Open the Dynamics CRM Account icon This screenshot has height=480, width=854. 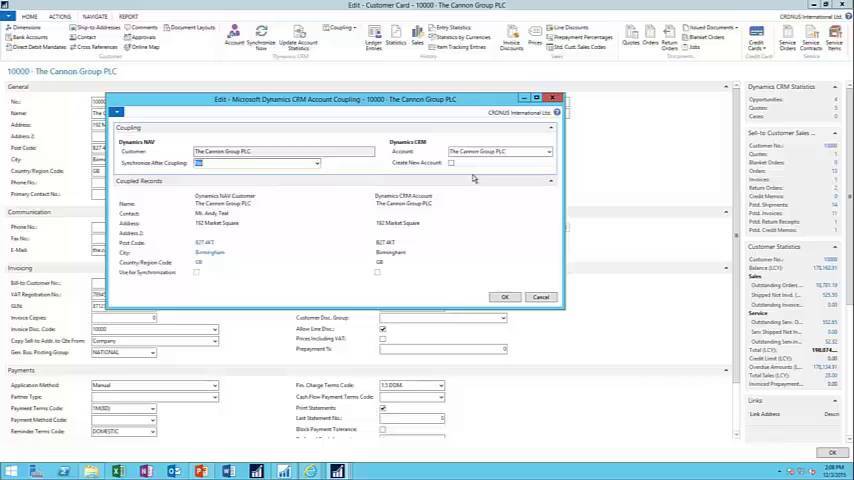coord(234,35)
